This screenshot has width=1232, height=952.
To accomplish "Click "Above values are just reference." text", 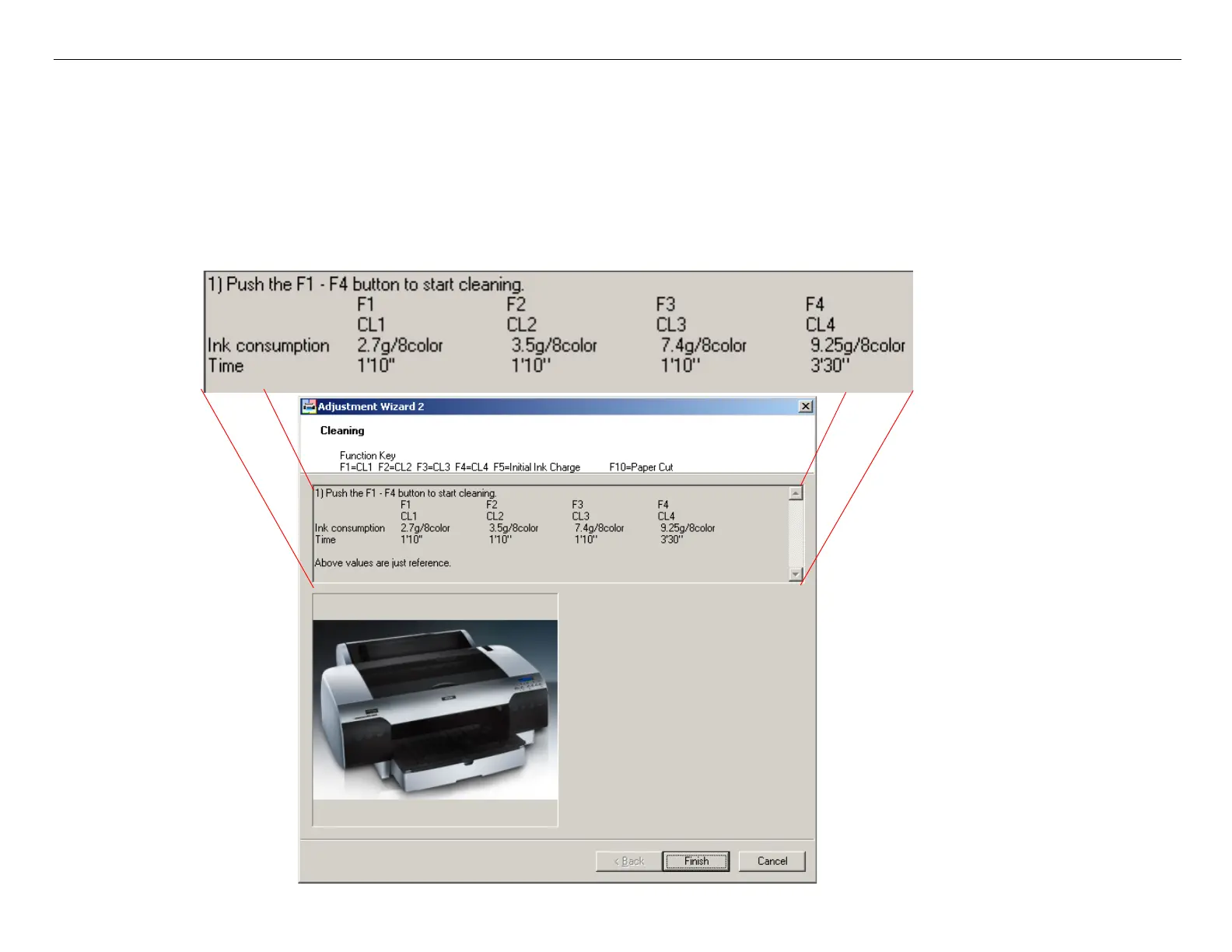I will click(383, 563).
